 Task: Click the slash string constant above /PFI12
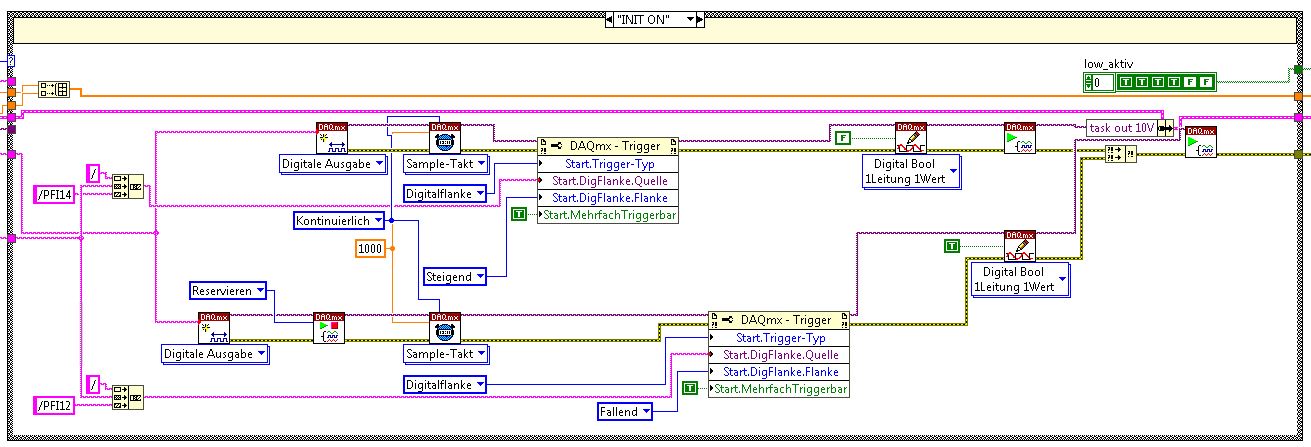(x=93, y=384)
